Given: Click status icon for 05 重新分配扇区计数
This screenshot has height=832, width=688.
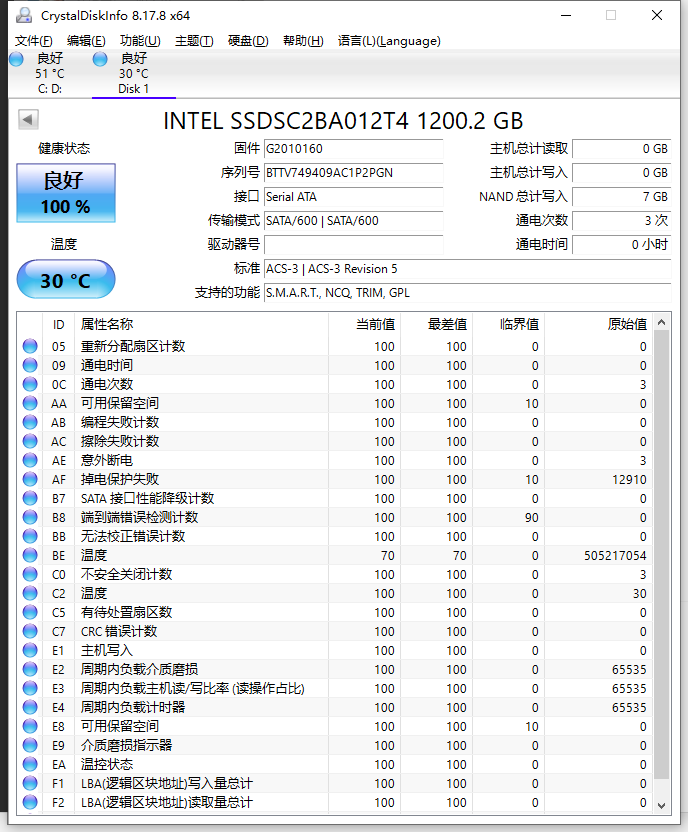Looking at the screenshot, I should 30,346.
